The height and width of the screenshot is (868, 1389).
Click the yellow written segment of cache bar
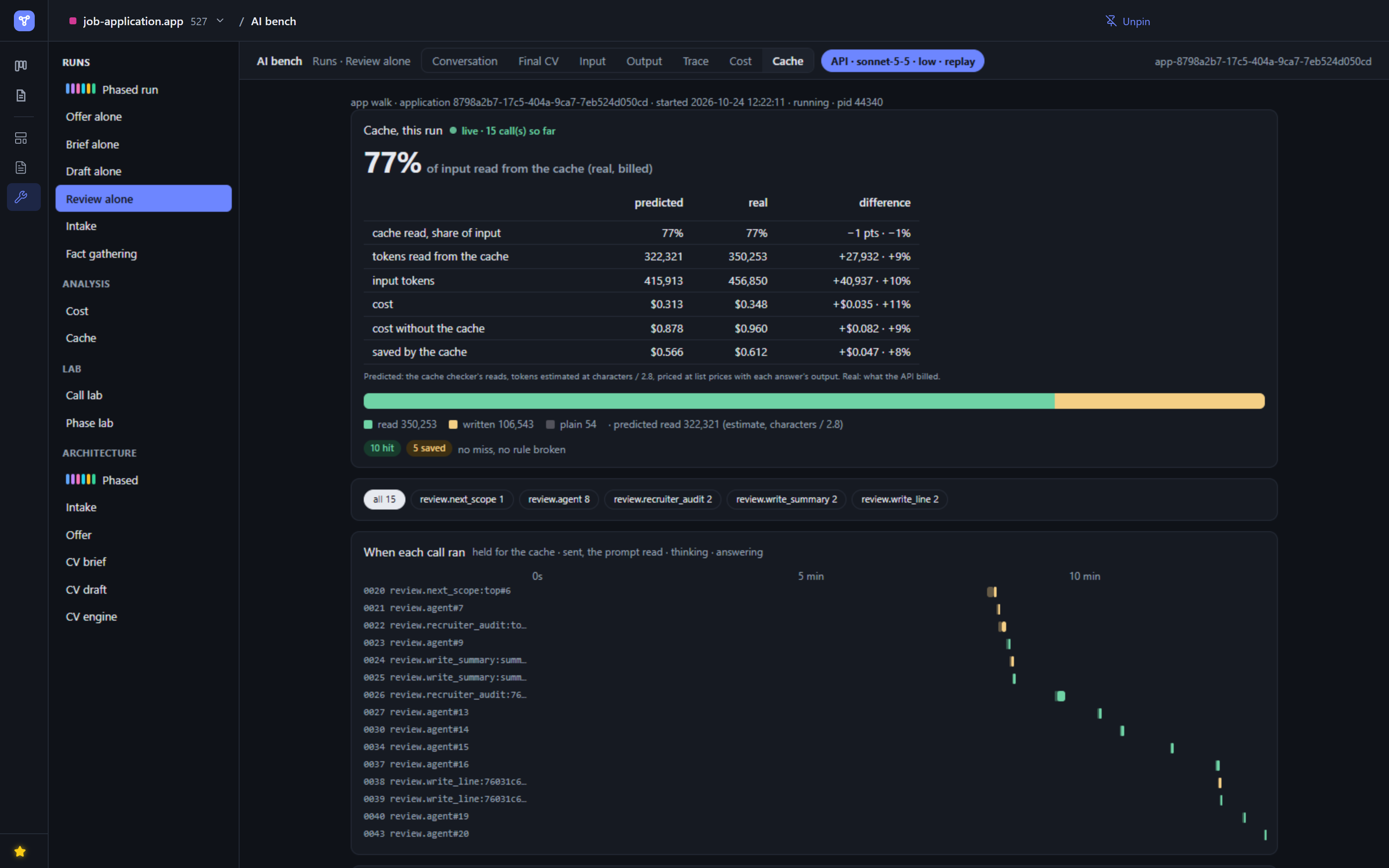pyautogui.click(x=1159, y=401)
